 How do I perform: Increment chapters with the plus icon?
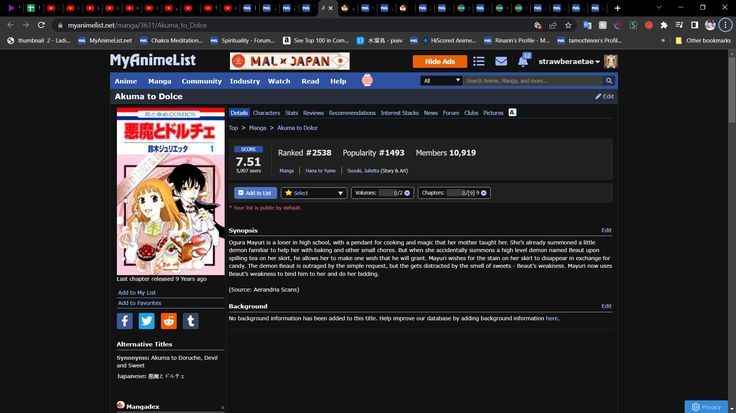(x=483, y=193)
